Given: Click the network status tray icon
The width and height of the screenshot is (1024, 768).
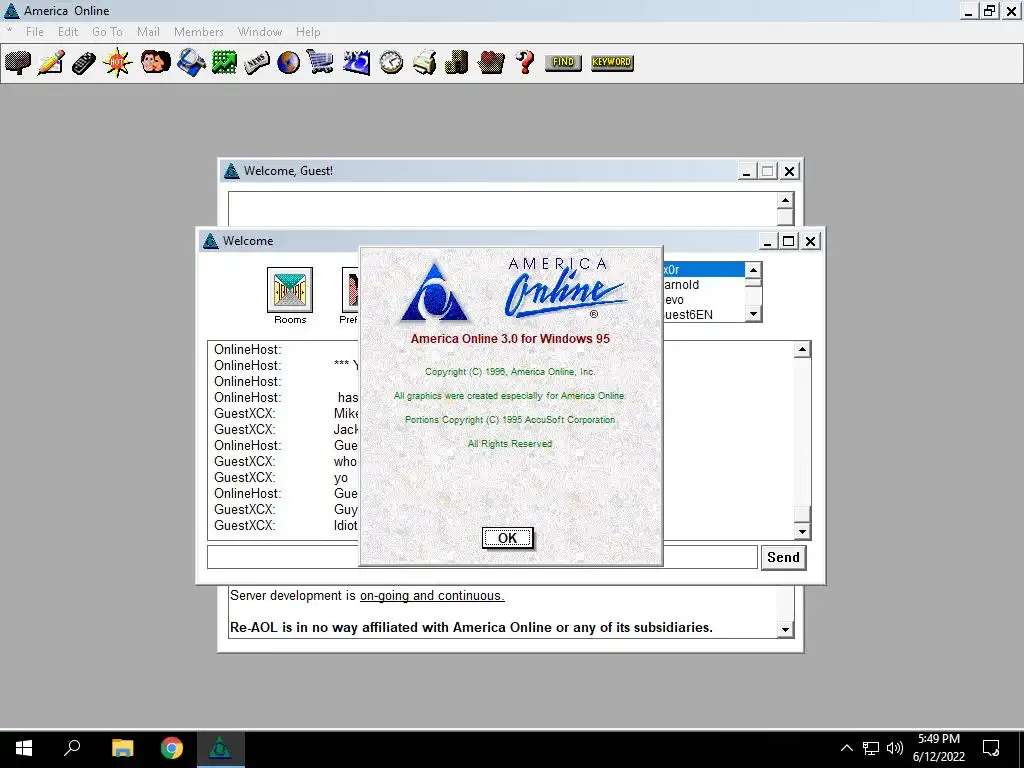Looking at the screenshot, I should tap(871, 748).
